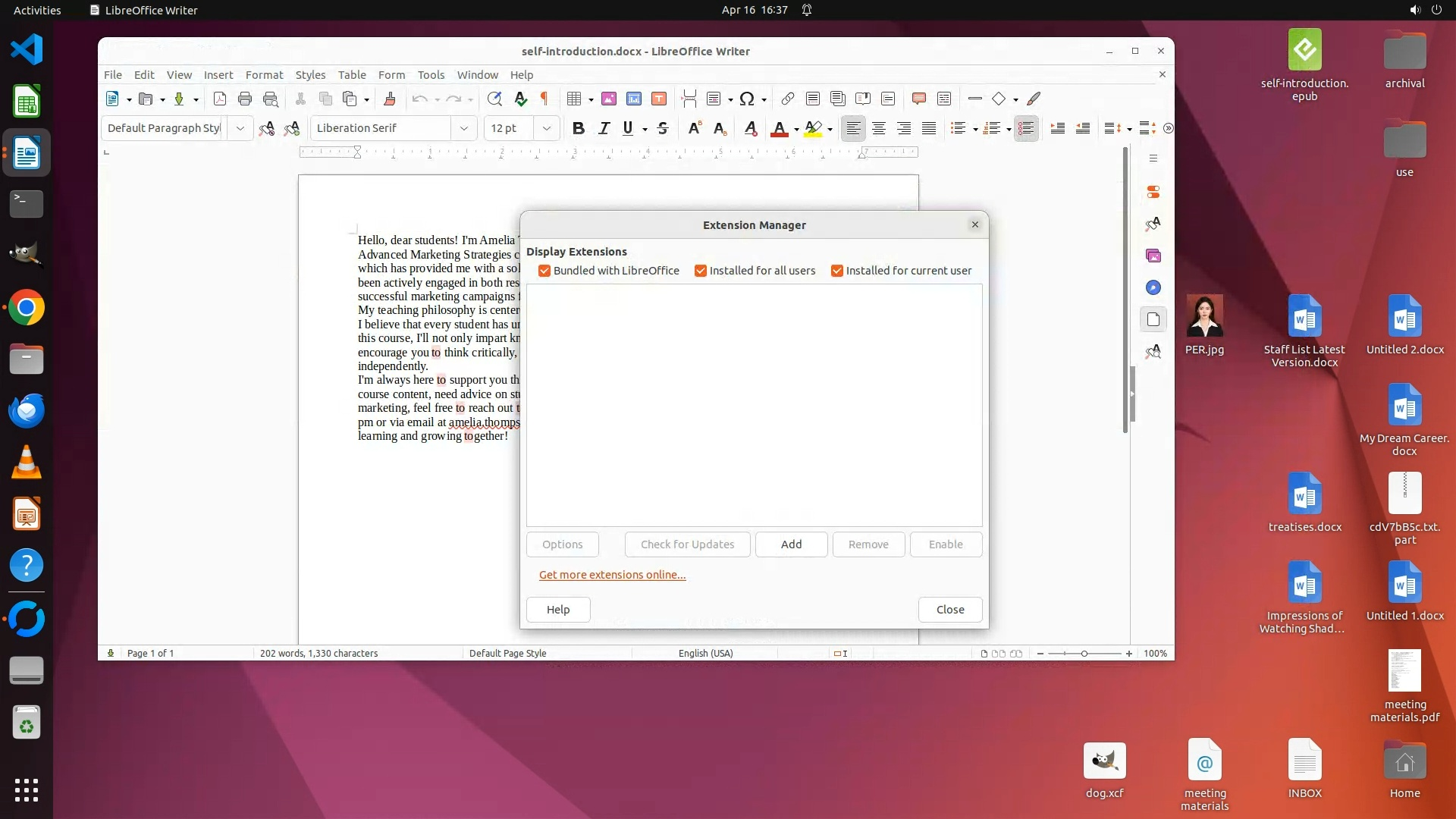Open the Format menu
Screen dimensions: 1456x819
(264, 74)
